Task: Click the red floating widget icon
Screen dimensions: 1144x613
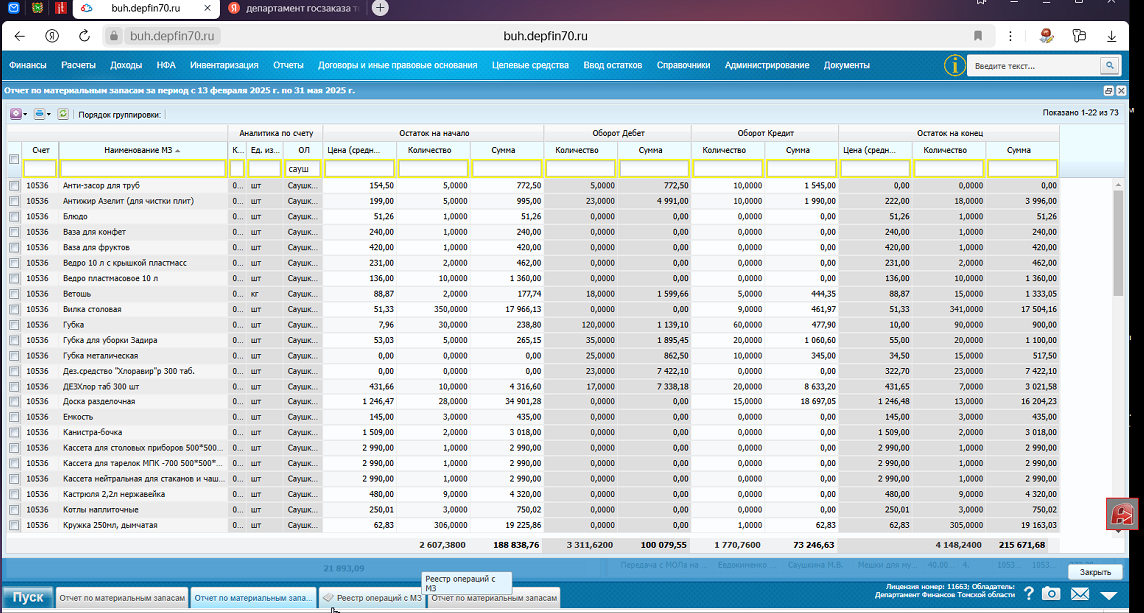Action: (x=1123, y=515)
